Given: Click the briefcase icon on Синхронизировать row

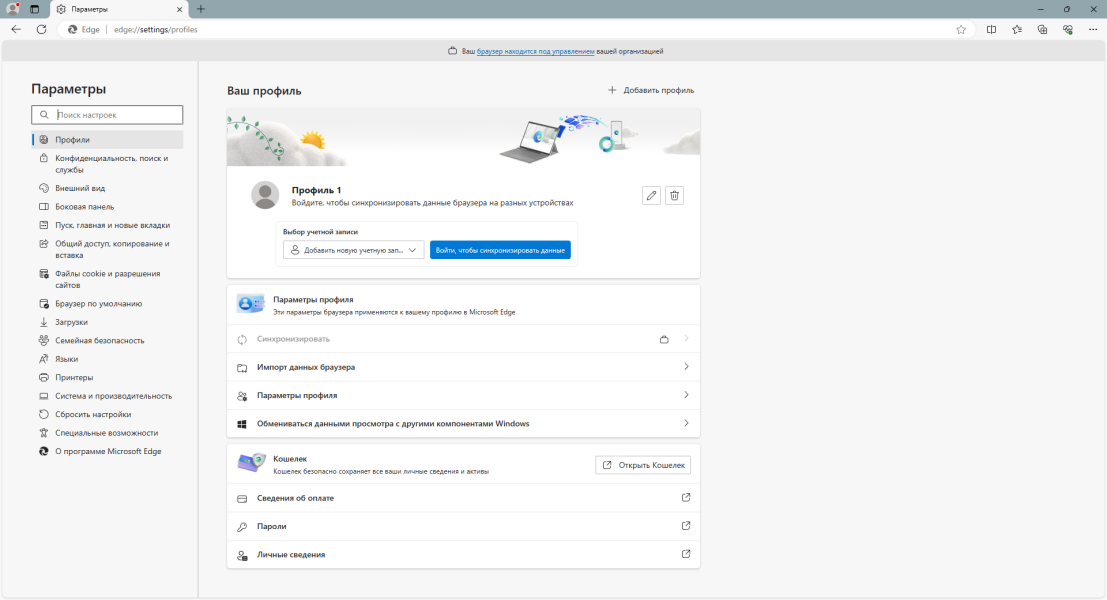Looking at the screenshot, I should pyautogui.click(x=664, y=340).
